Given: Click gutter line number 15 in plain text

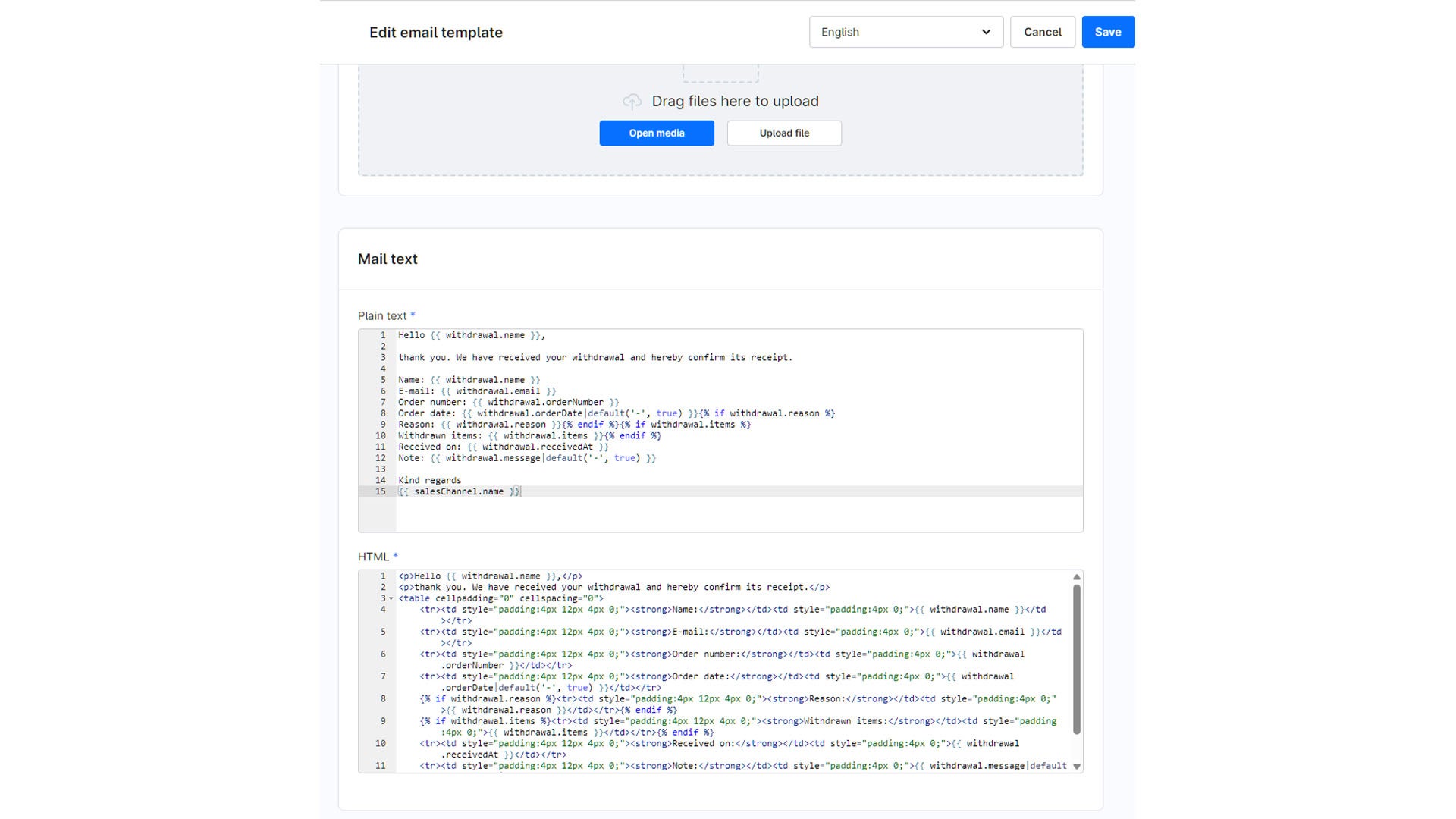Looking at the screenshot, I should (381, 491).
